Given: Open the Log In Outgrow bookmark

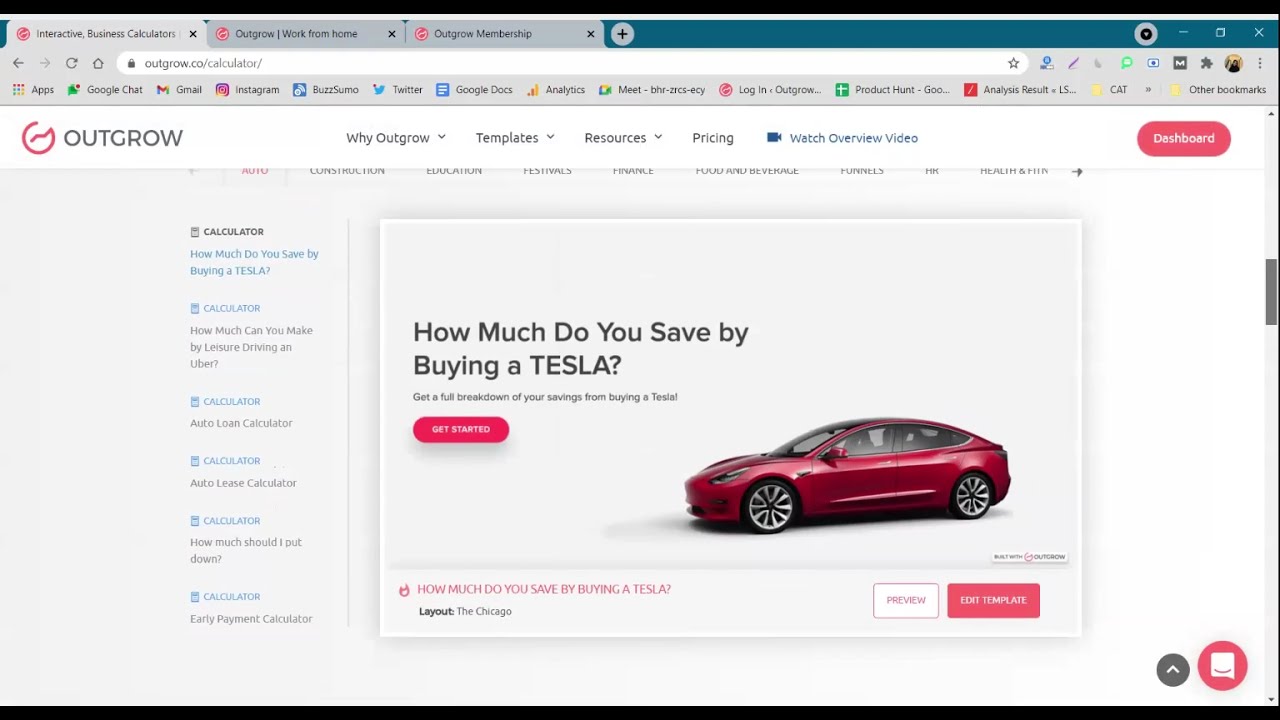Looking at the screenshot, I should pos(771,90).
